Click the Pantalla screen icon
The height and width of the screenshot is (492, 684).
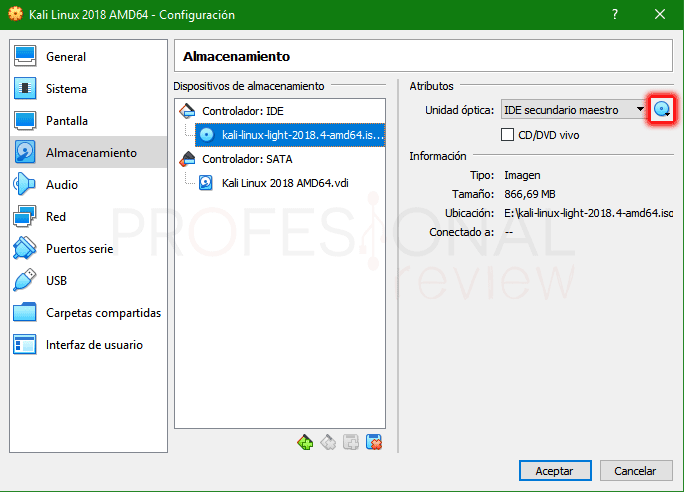(x=25, y=121)
